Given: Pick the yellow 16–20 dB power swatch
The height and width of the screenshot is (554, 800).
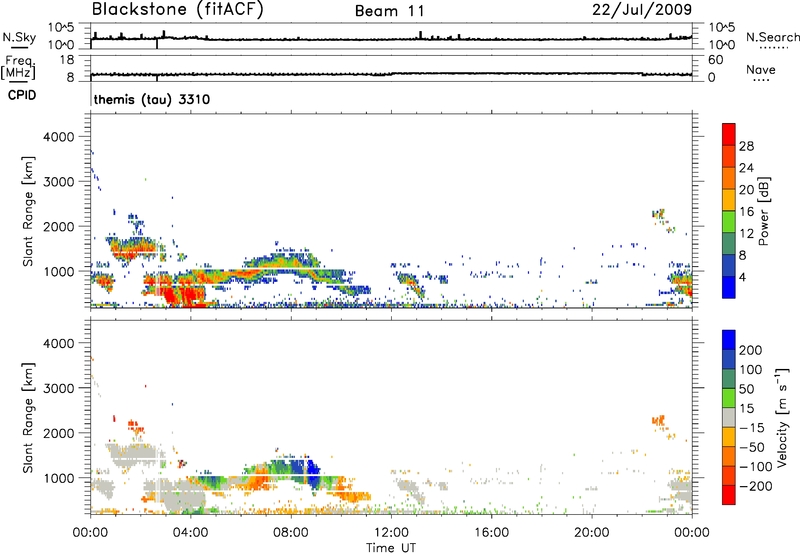Looking at the screenshot, I should point(729,200).
